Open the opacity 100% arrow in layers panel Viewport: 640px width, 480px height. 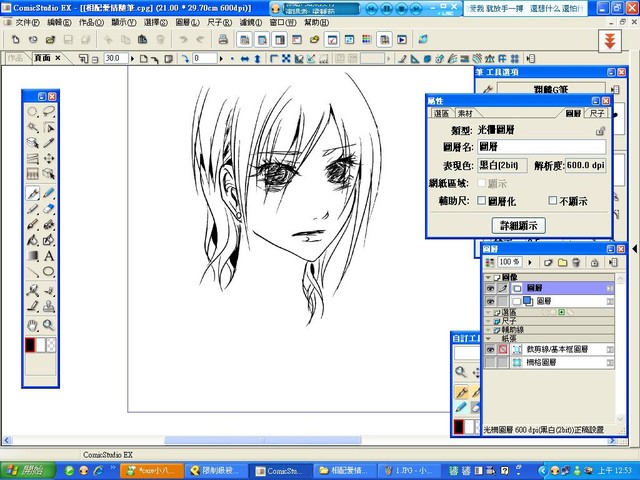pyautogui.click(x=530, y=262)
